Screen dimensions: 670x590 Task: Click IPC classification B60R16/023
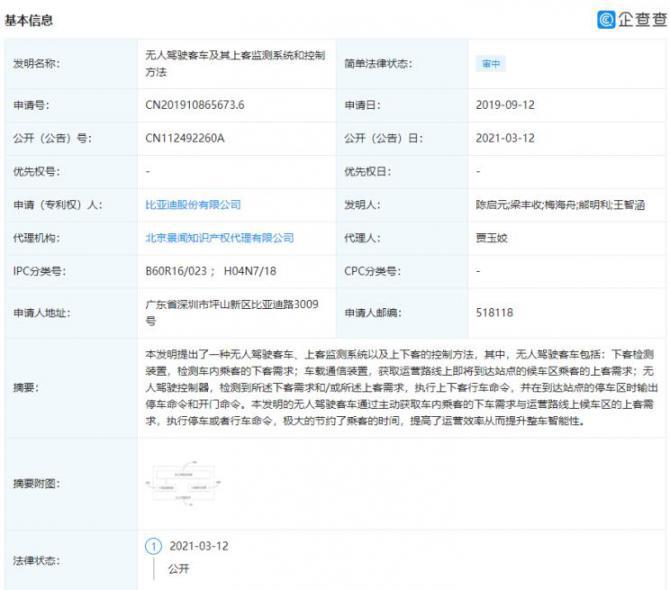point(176,271)
